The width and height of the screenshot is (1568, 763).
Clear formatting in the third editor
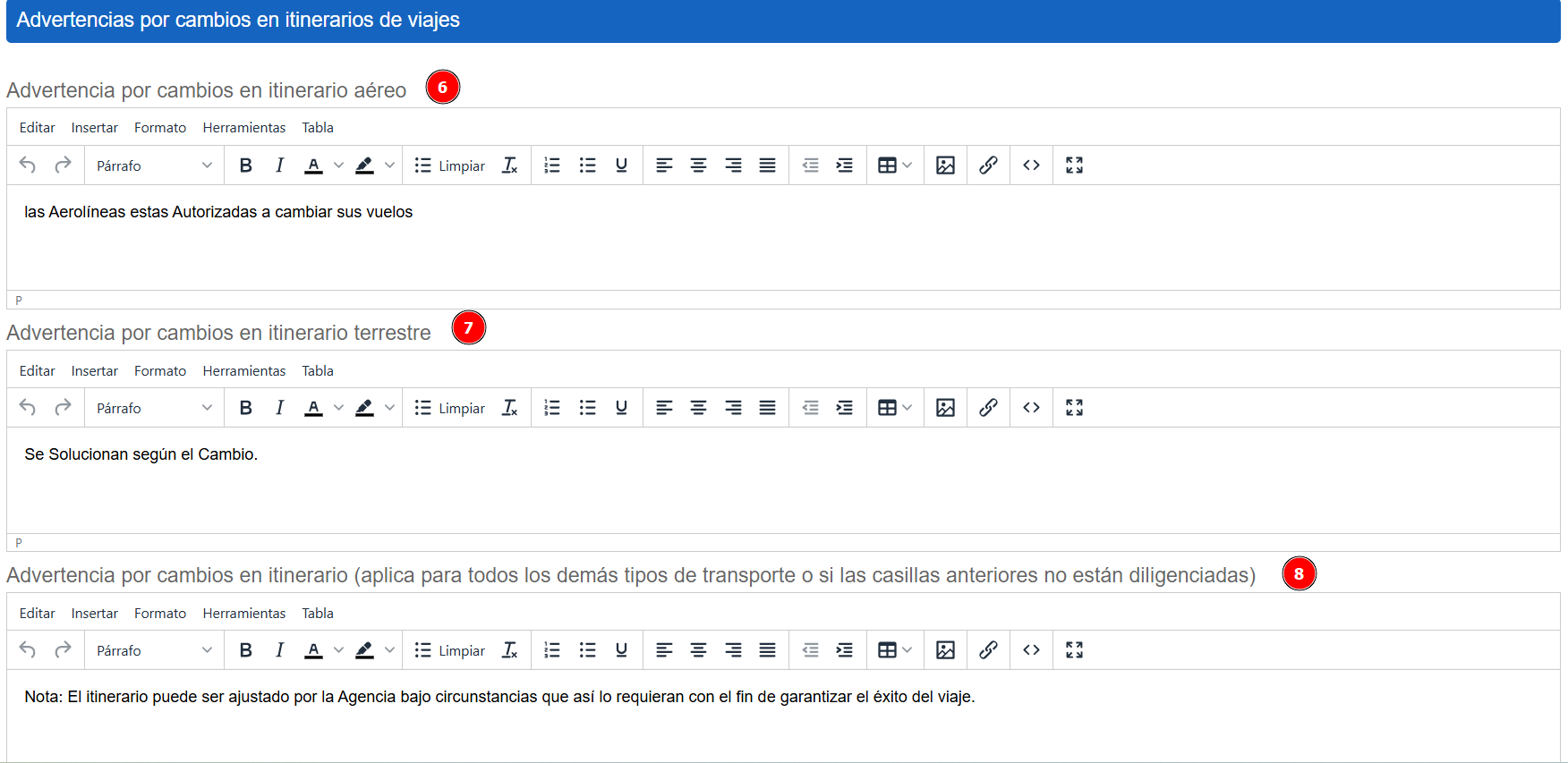click(x=510, y=650)
